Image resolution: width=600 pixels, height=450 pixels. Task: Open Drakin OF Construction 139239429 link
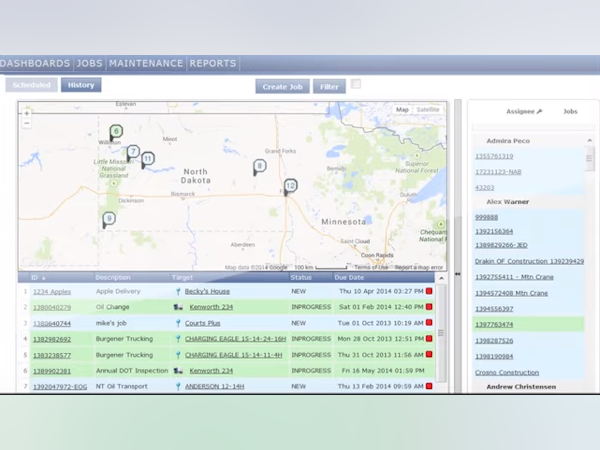(x=529, y=261)
